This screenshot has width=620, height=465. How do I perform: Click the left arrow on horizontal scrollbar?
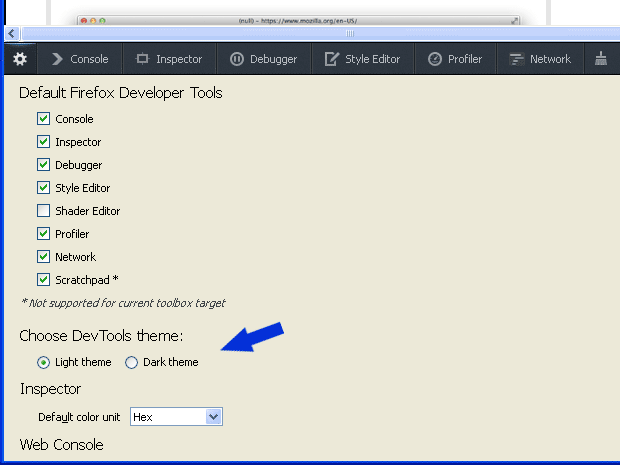[x=11, y=33]
